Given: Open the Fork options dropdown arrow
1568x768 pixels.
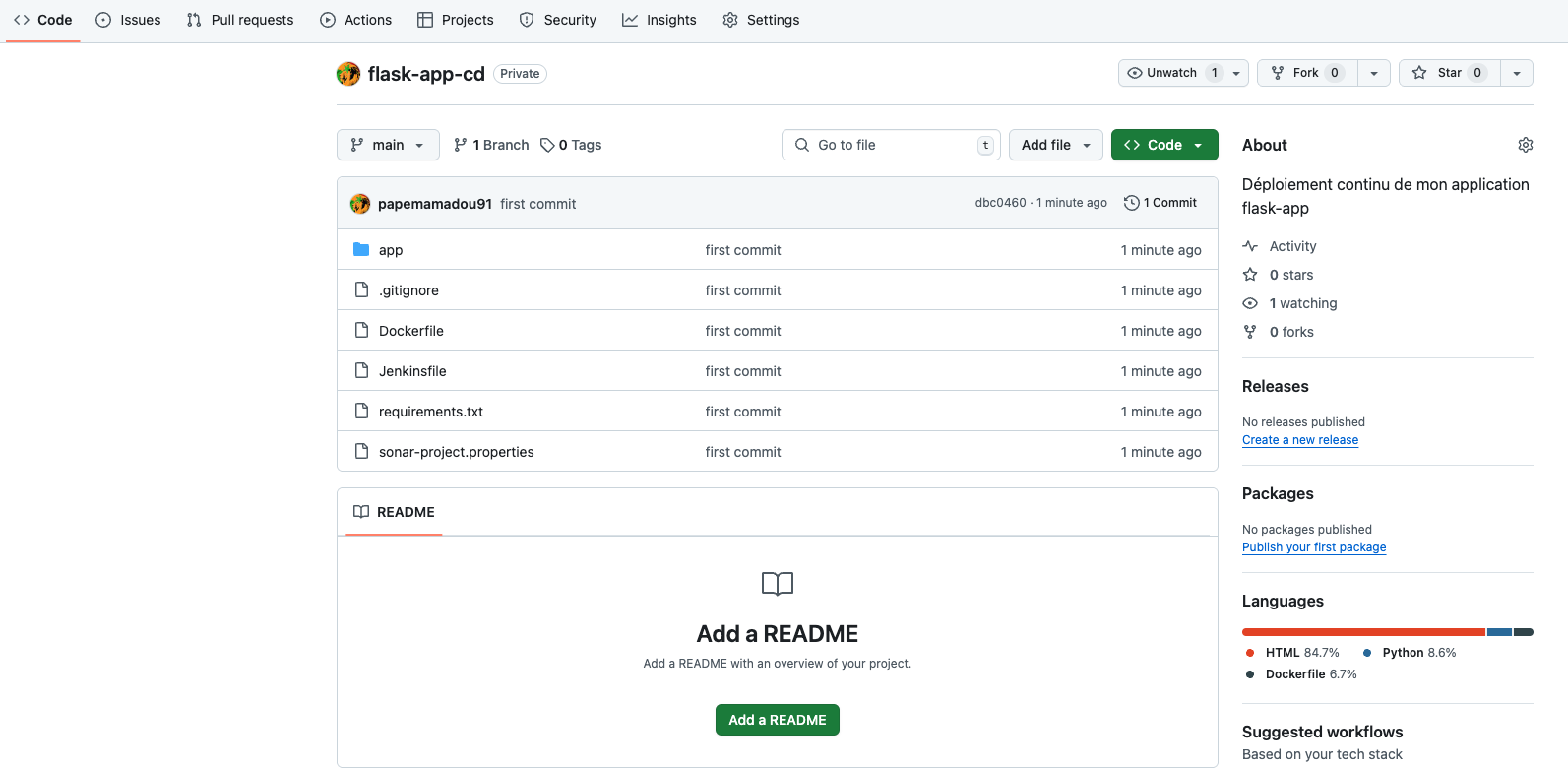Looking at the screenshot, I should point(1374,73).
